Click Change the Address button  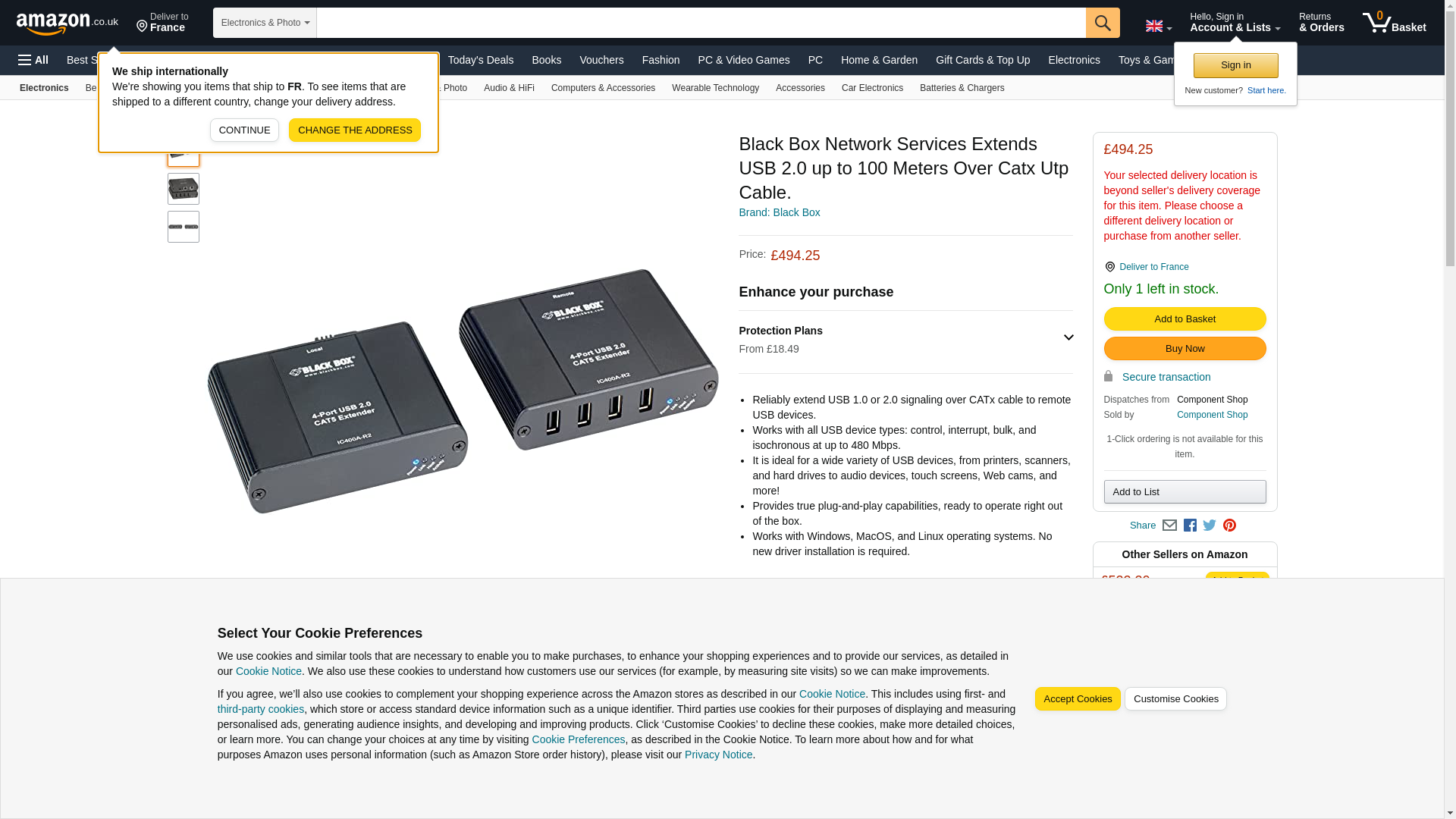355,130
